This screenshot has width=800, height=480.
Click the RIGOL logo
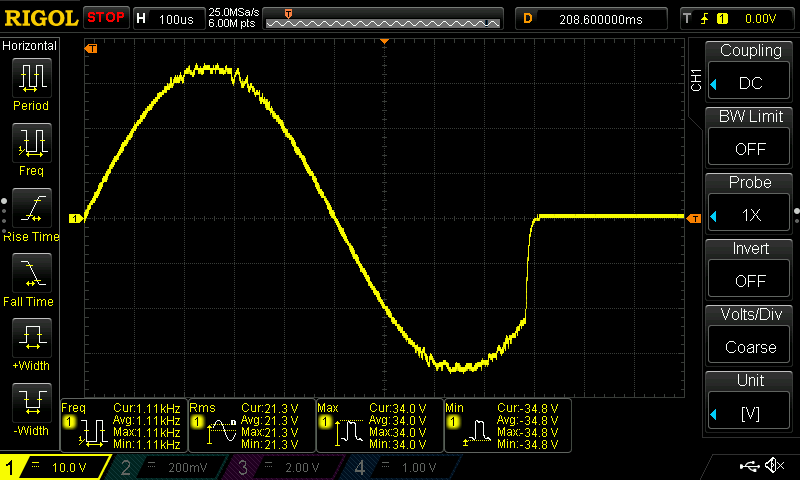[40, 18]
